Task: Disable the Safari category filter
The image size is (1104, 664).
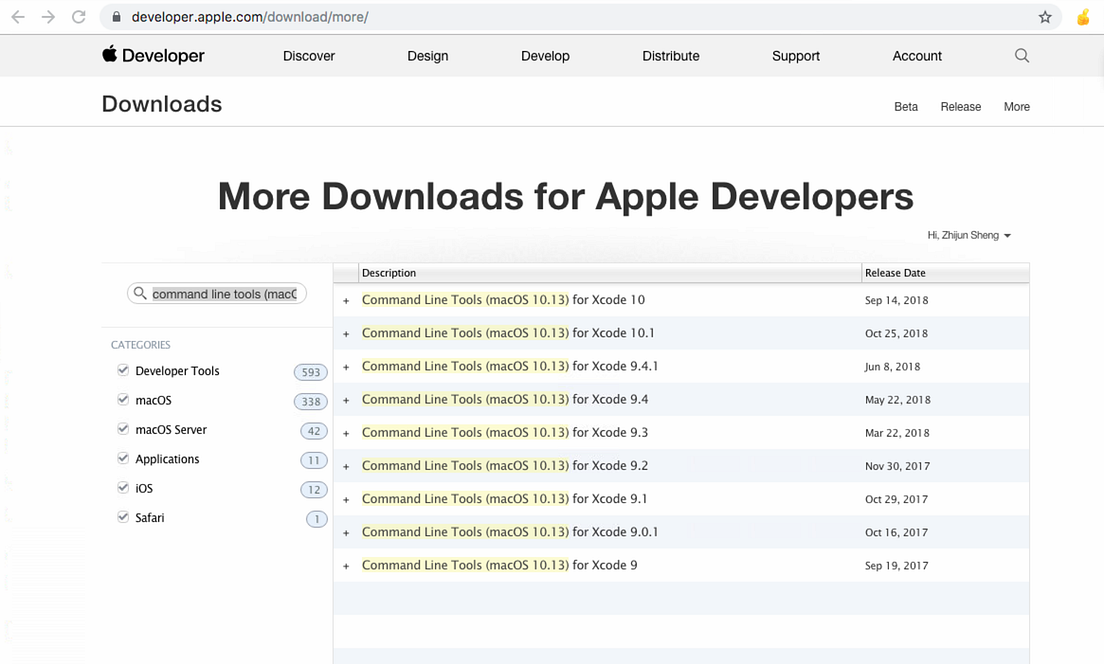Action: pos(123,517)
